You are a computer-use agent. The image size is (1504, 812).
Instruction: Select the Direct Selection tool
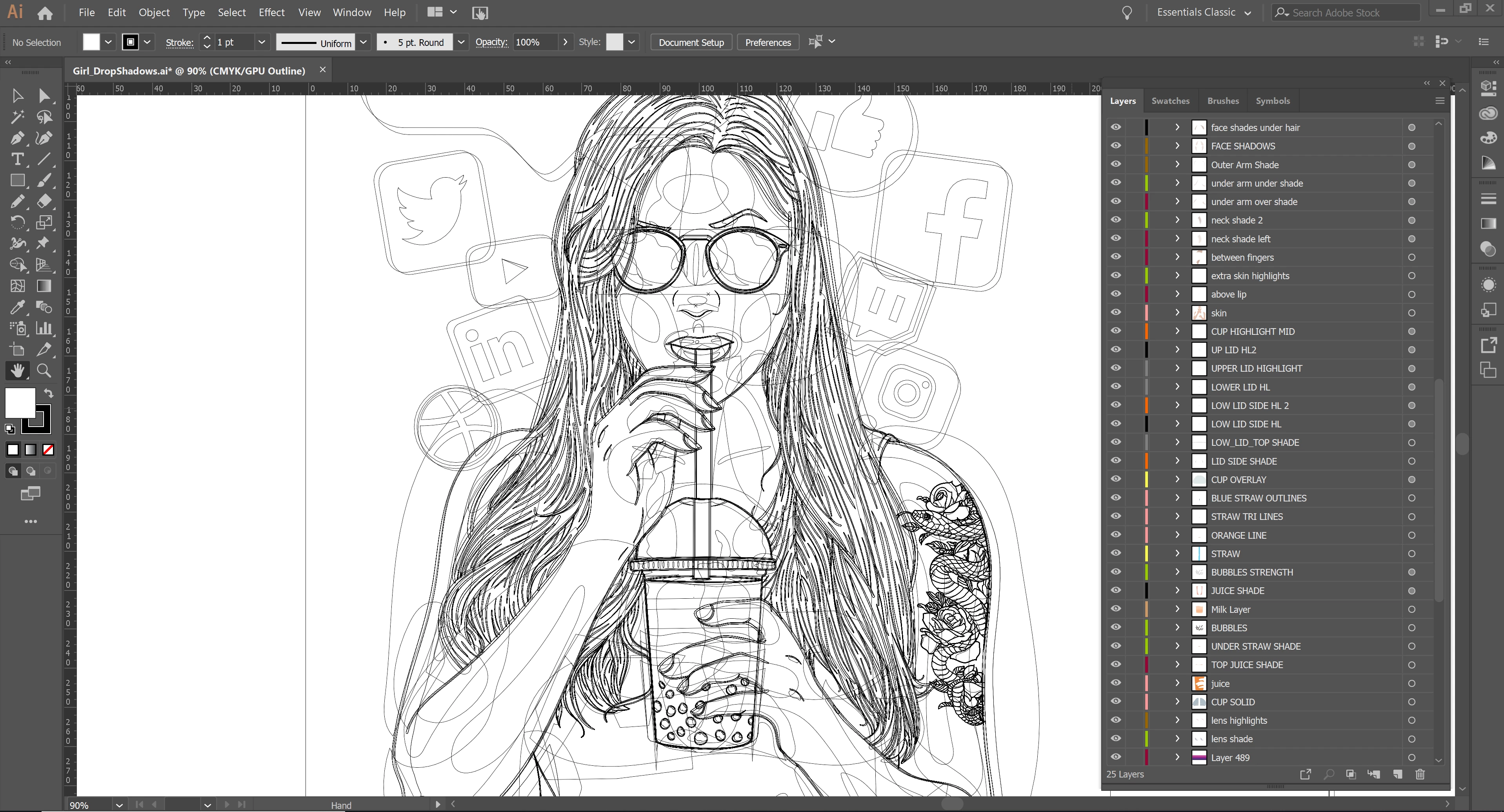(x=44, y=96)
